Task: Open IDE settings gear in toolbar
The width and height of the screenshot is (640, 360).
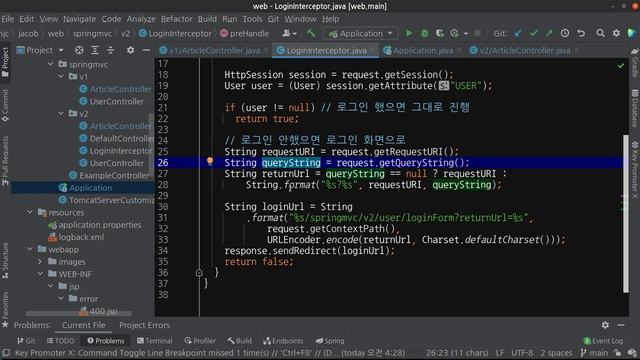Action: [616, 33]
